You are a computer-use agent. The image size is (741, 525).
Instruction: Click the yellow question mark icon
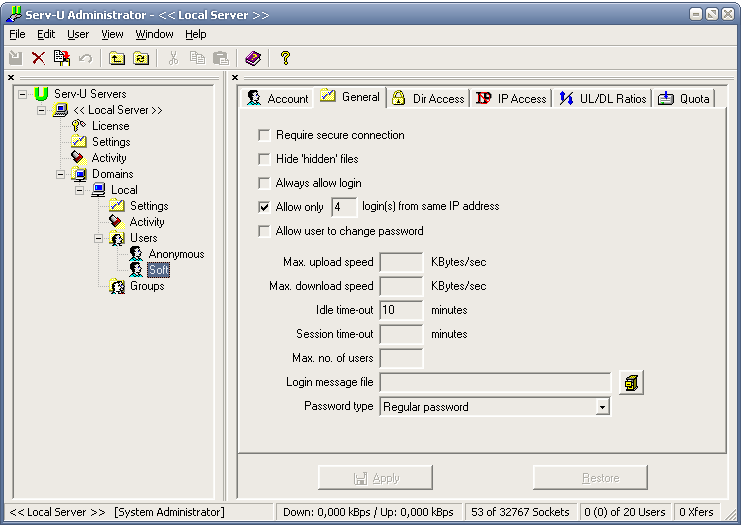285,58
